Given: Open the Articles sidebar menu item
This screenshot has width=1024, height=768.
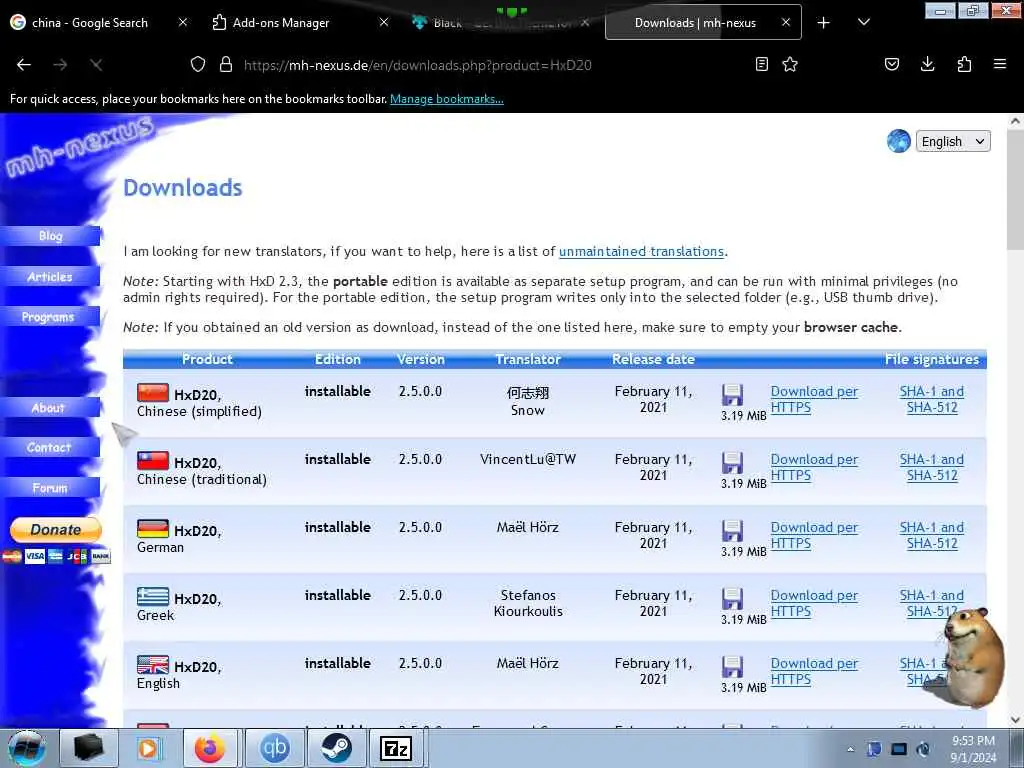Looking at the screenshot, I should pyautogui.click(x=50, y=276).
